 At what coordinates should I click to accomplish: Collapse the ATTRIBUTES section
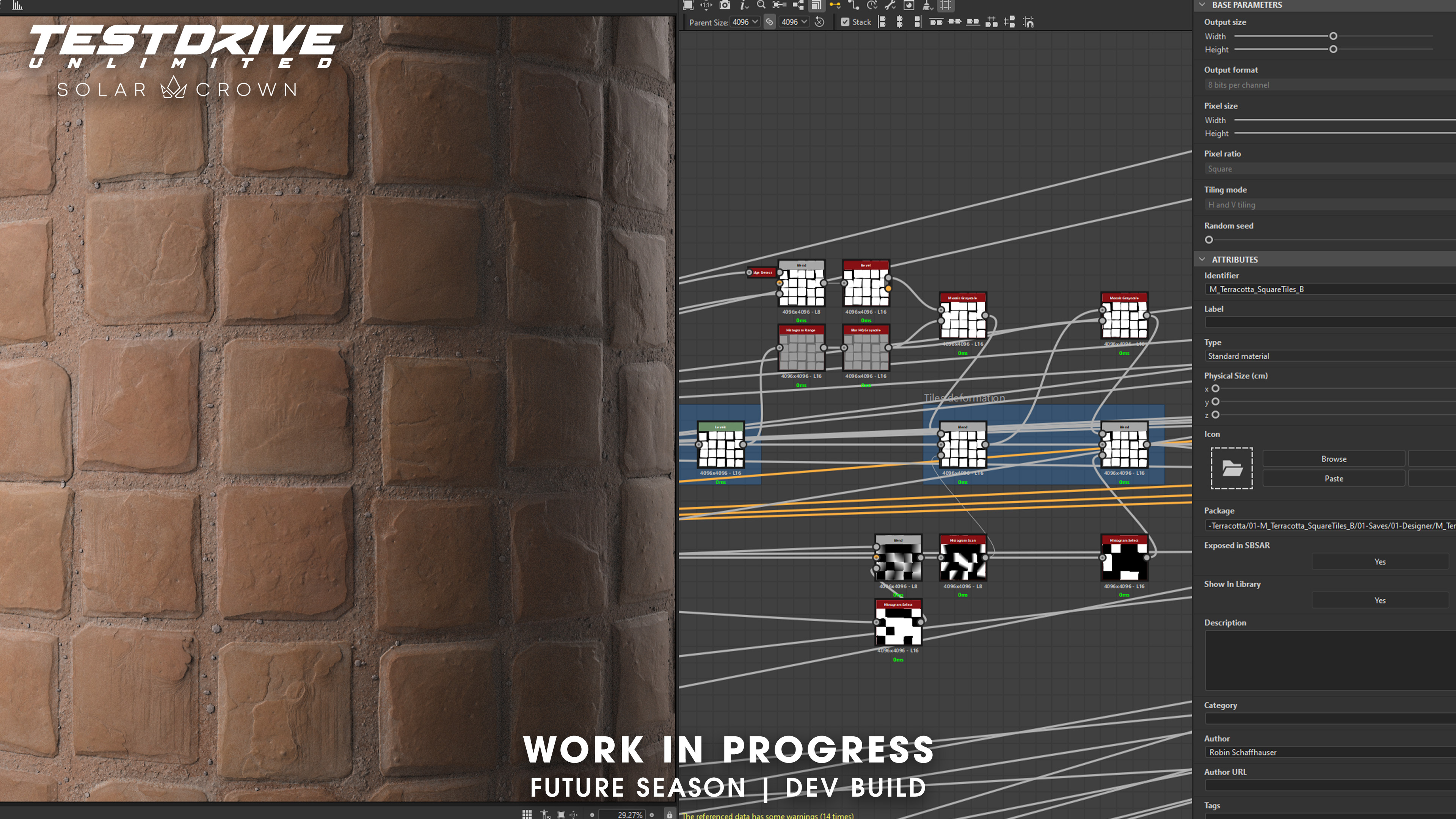1202,259
